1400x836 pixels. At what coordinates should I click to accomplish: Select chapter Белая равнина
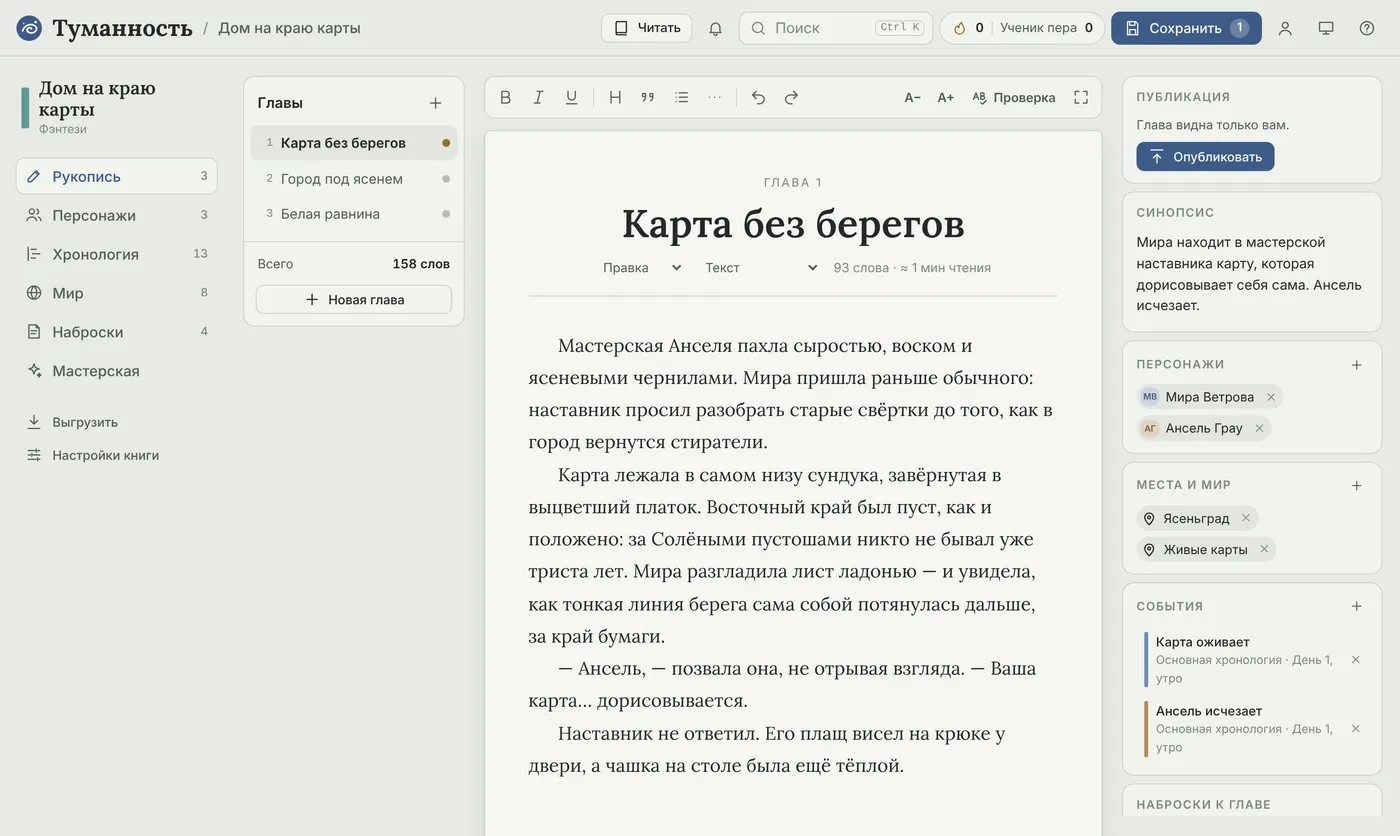point(354,214)
